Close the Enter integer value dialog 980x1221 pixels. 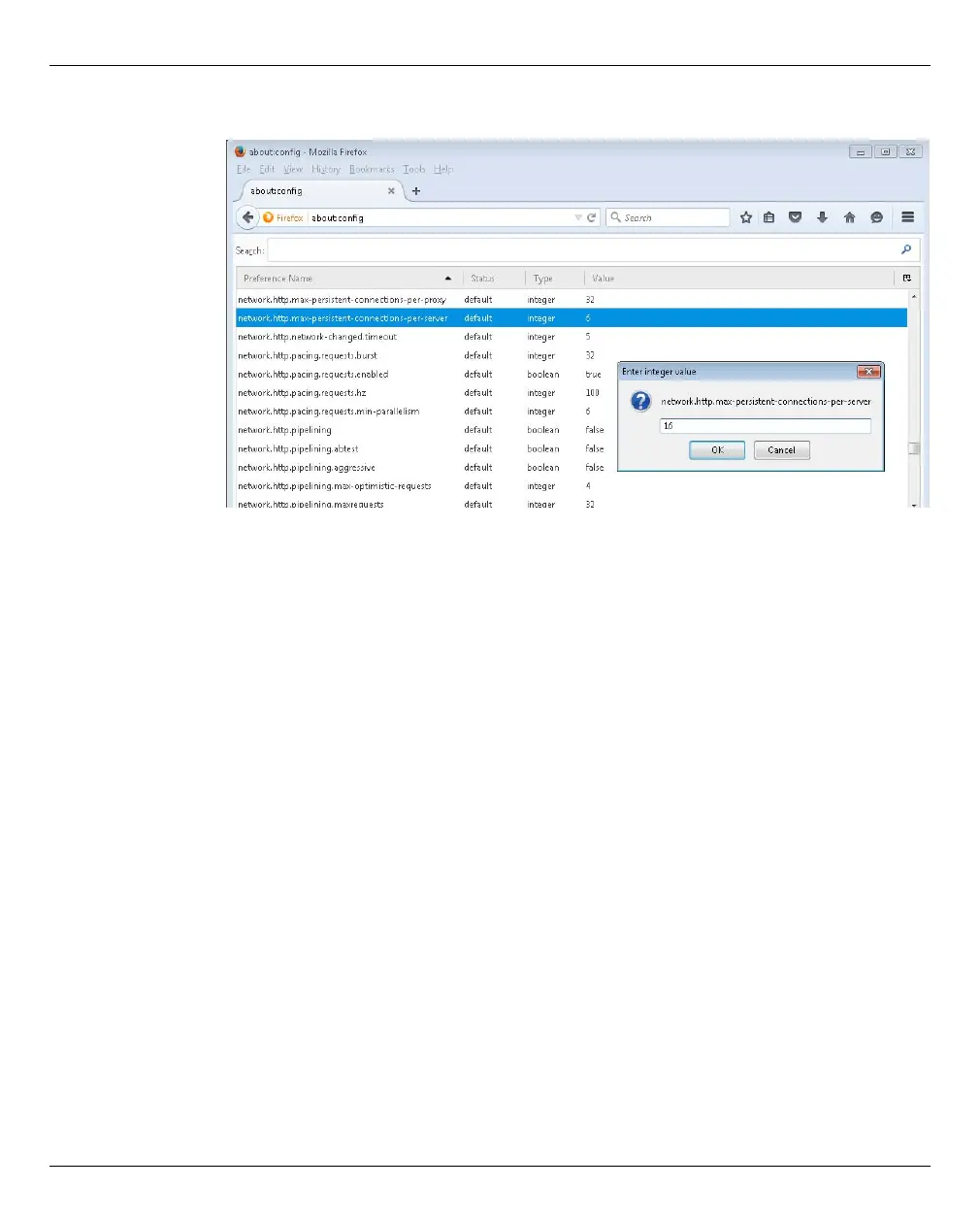pos(868,372)
